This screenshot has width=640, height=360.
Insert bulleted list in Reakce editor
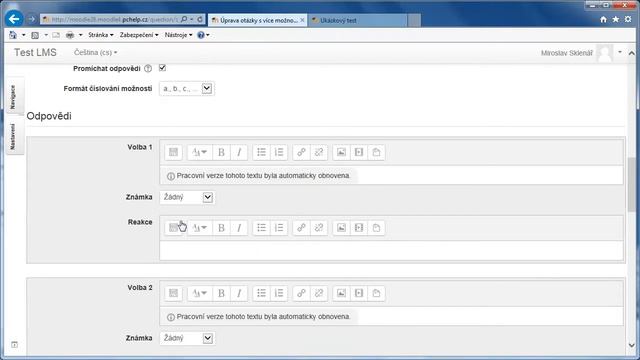point(261,227)
